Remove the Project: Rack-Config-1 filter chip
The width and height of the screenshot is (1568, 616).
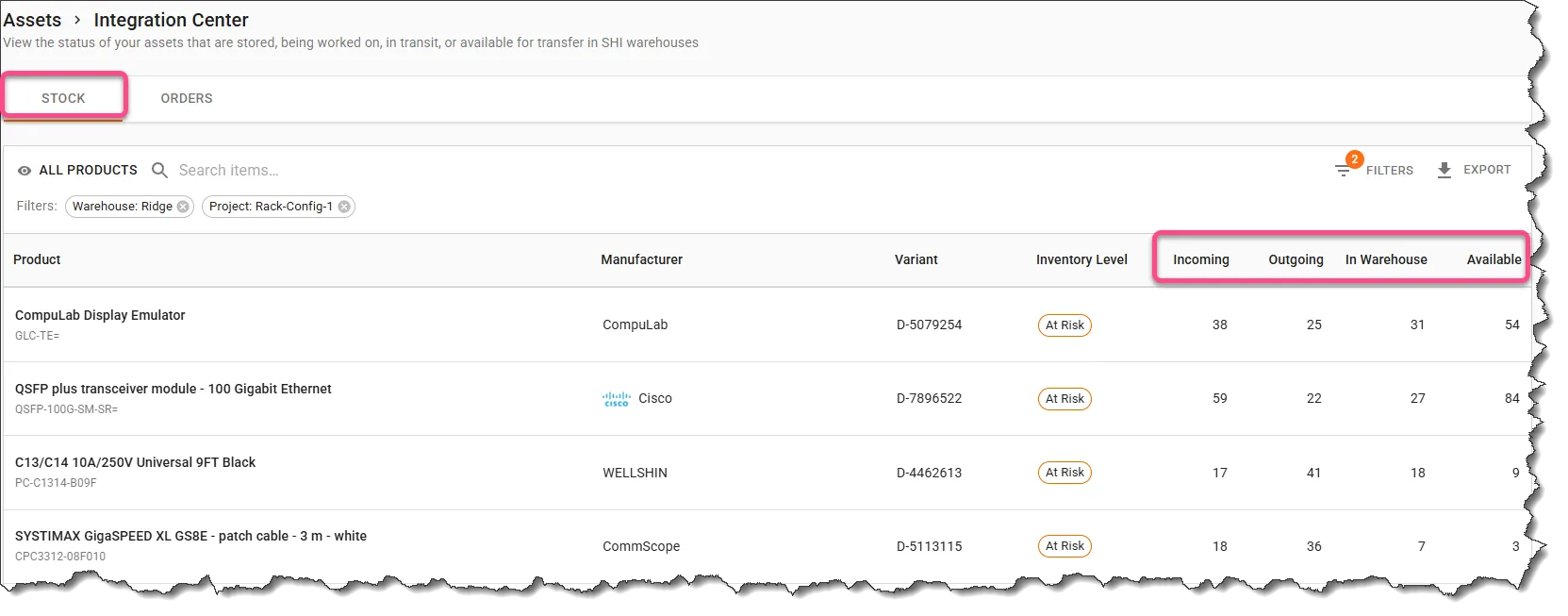coord(344,207)
